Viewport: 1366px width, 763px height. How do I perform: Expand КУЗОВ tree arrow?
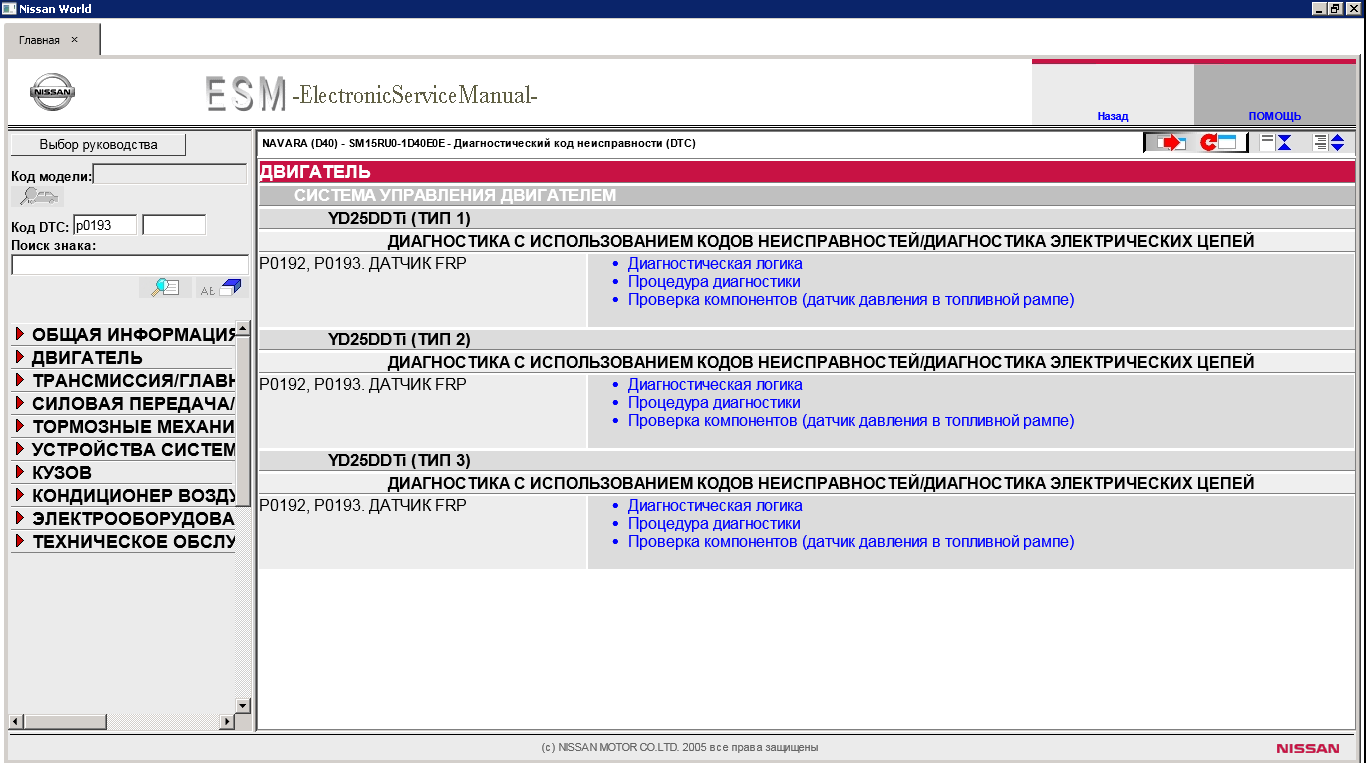pyautogui.click(x=19, y=472)
